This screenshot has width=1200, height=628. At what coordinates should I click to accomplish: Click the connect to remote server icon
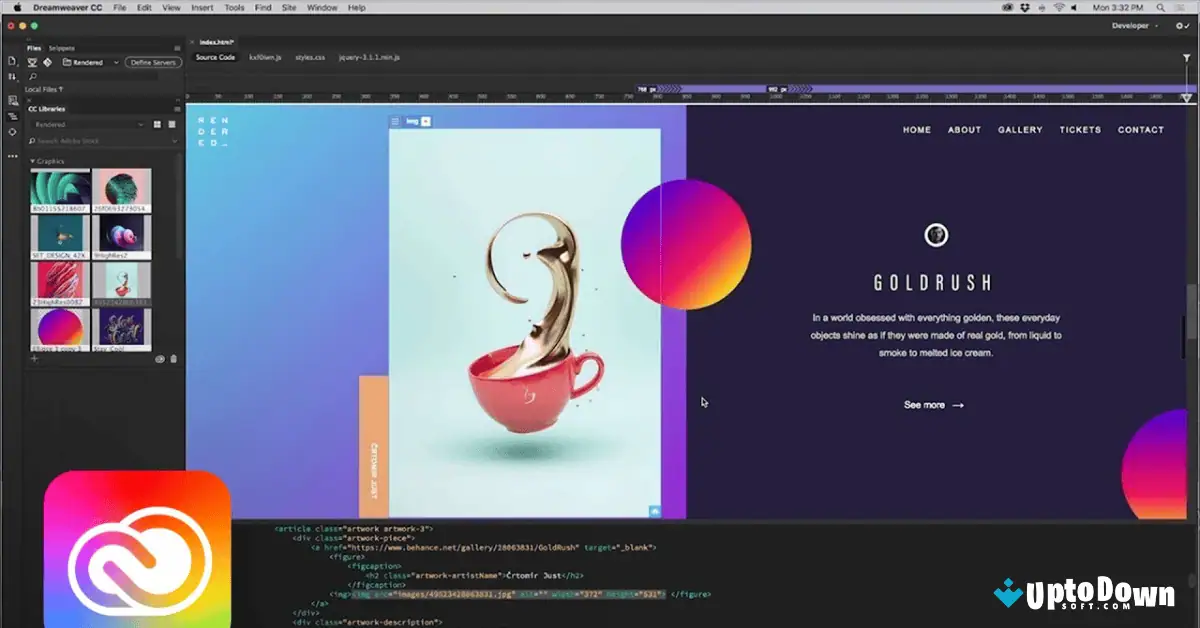point(32,62)
